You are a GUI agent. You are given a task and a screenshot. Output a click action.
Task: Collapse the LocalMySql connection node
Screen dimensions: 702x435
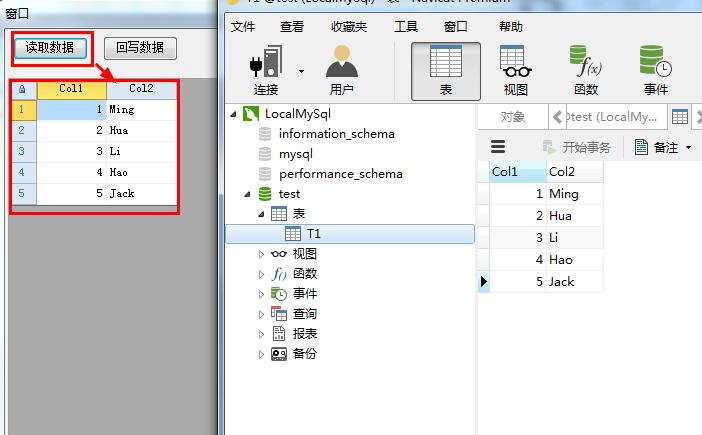click(x=233, y=115)
